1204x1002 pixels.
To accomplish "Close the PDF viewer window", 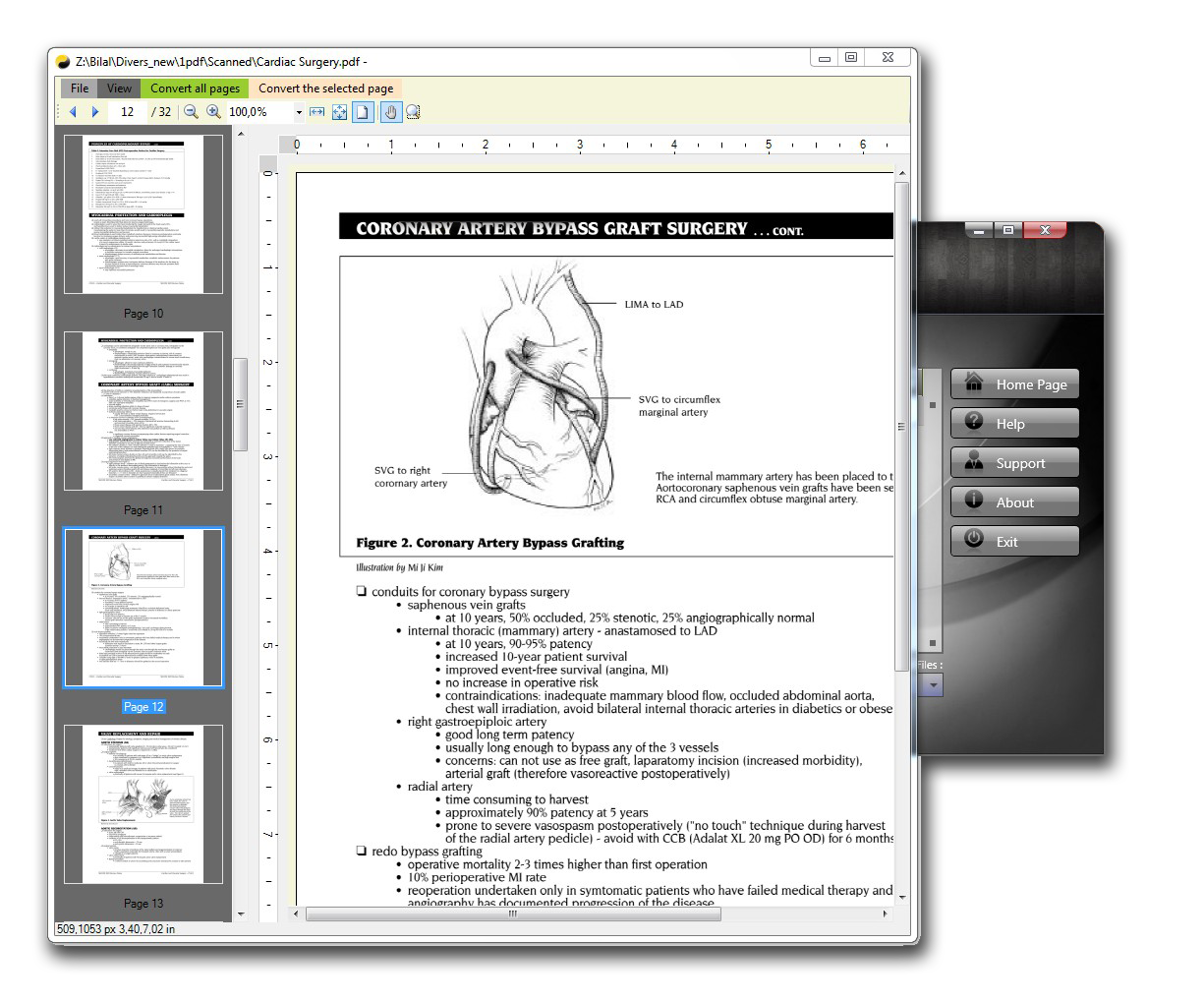I will click(888, 58).
